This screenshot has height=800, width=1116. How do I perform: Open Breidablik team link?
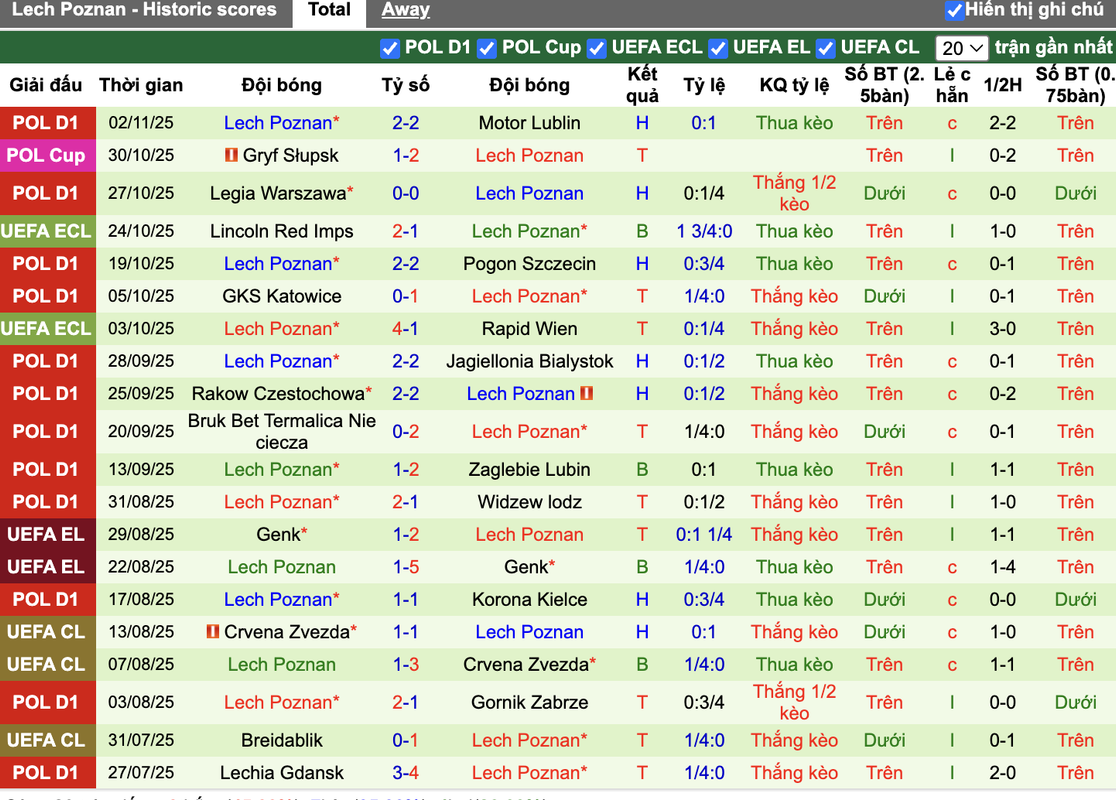(282, 741)
